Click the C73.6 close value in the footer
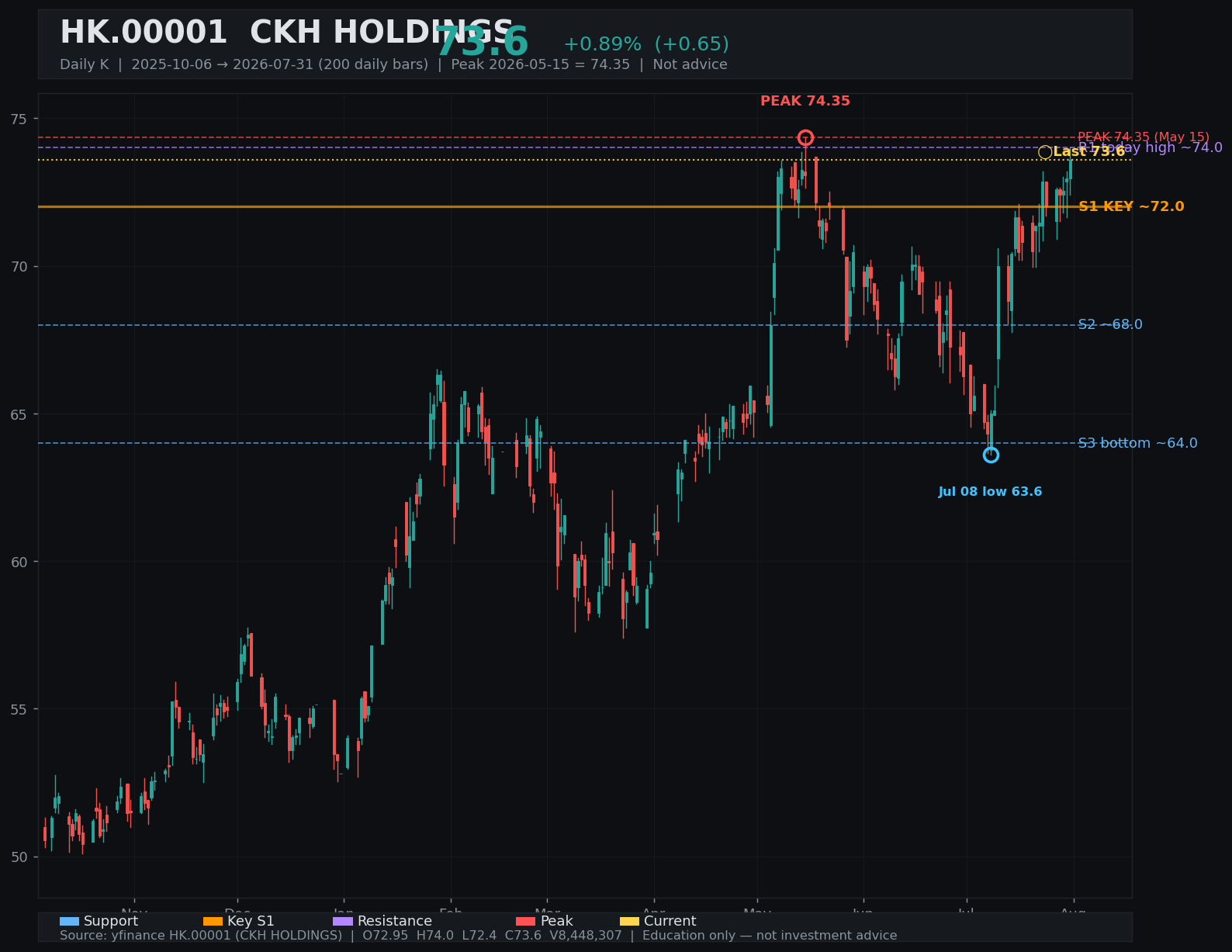 coord(523,936)
